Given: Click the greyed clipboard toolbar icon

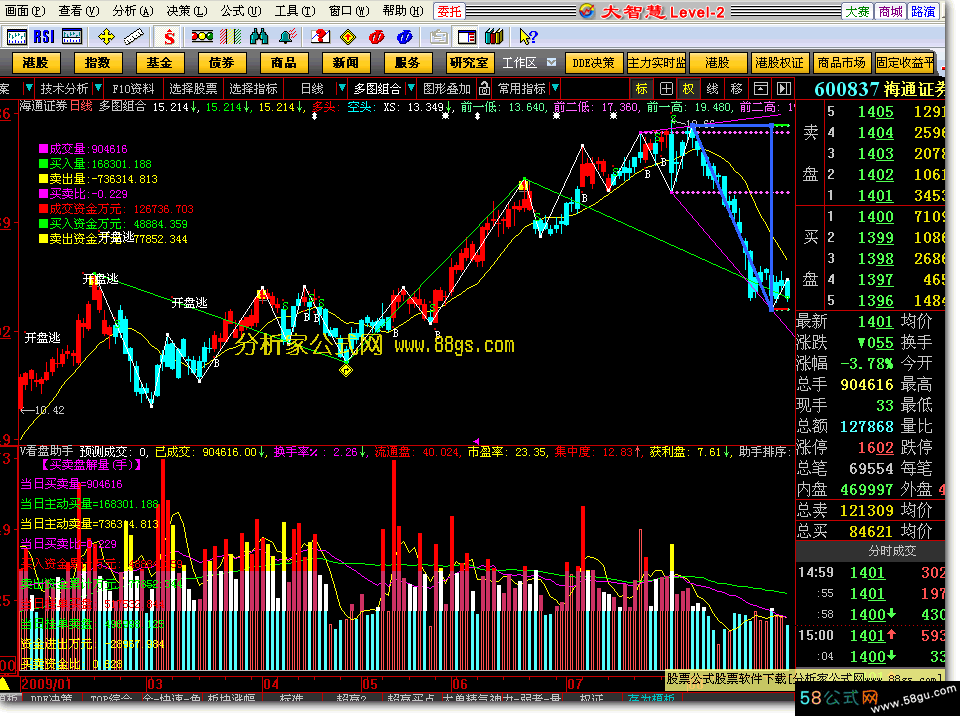Looking at the screenshot, I should [x=438, y=37].
